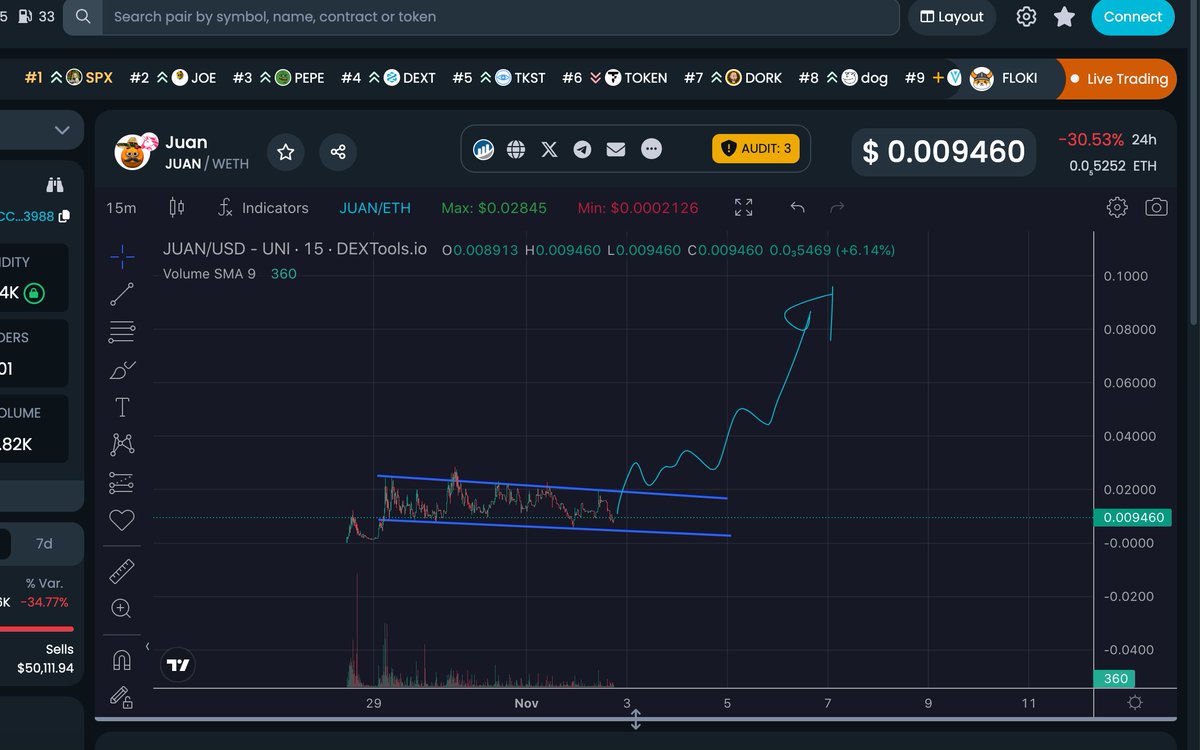Select the brush drawing tool
Image resolution: width=1200 pixels, height=750 pixels.
pyautogui.click(x=121, y=369)
